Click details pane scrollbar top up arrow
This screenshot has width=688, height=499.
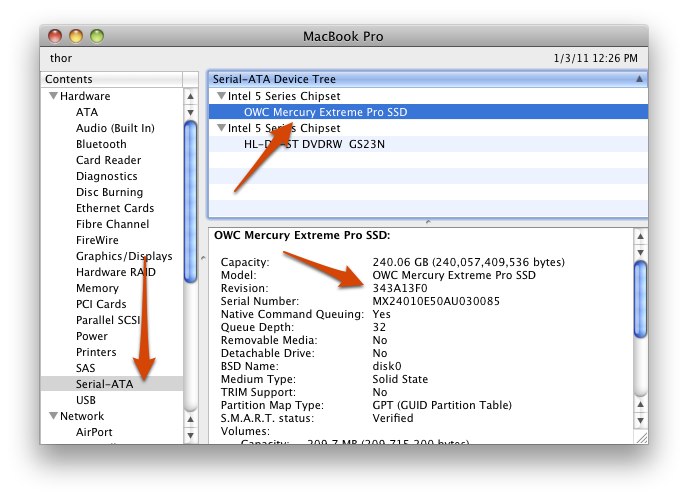click(x=641, y=236)
